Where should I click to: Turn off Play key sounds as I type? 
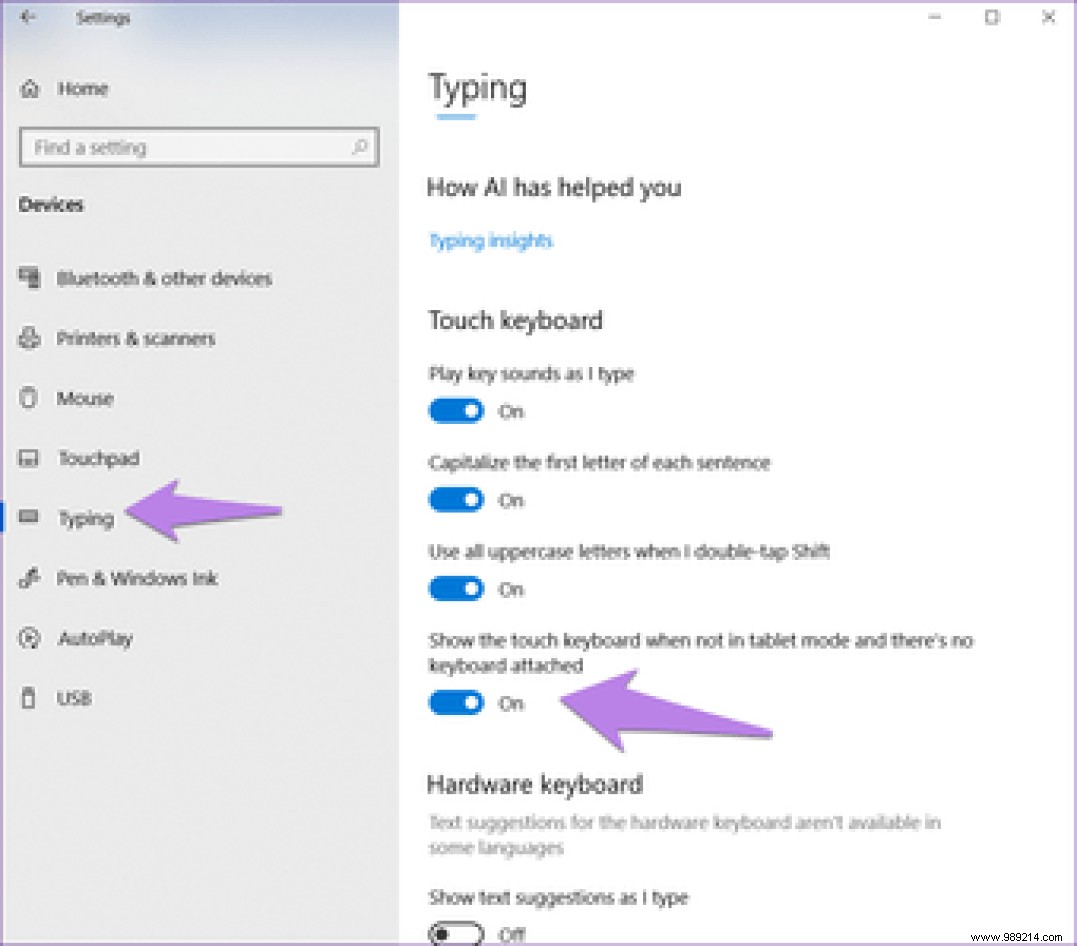(x=456, y=411)
